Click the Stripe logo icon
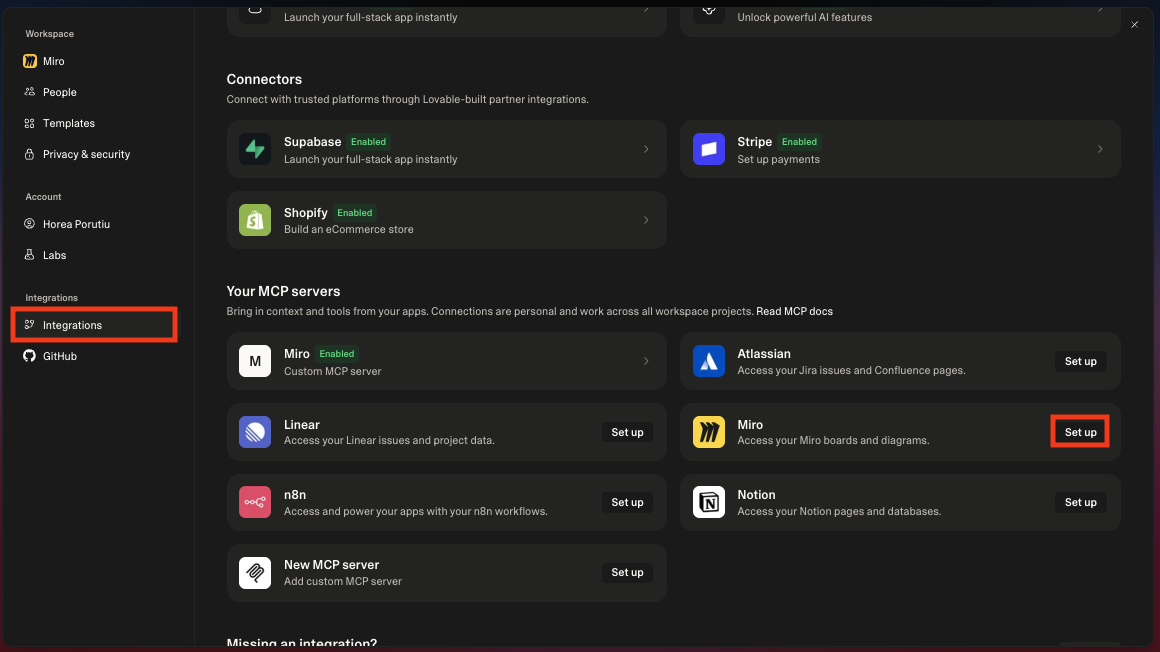The height and width of the screenshot is (652, 1160). [x=709, y=149]
